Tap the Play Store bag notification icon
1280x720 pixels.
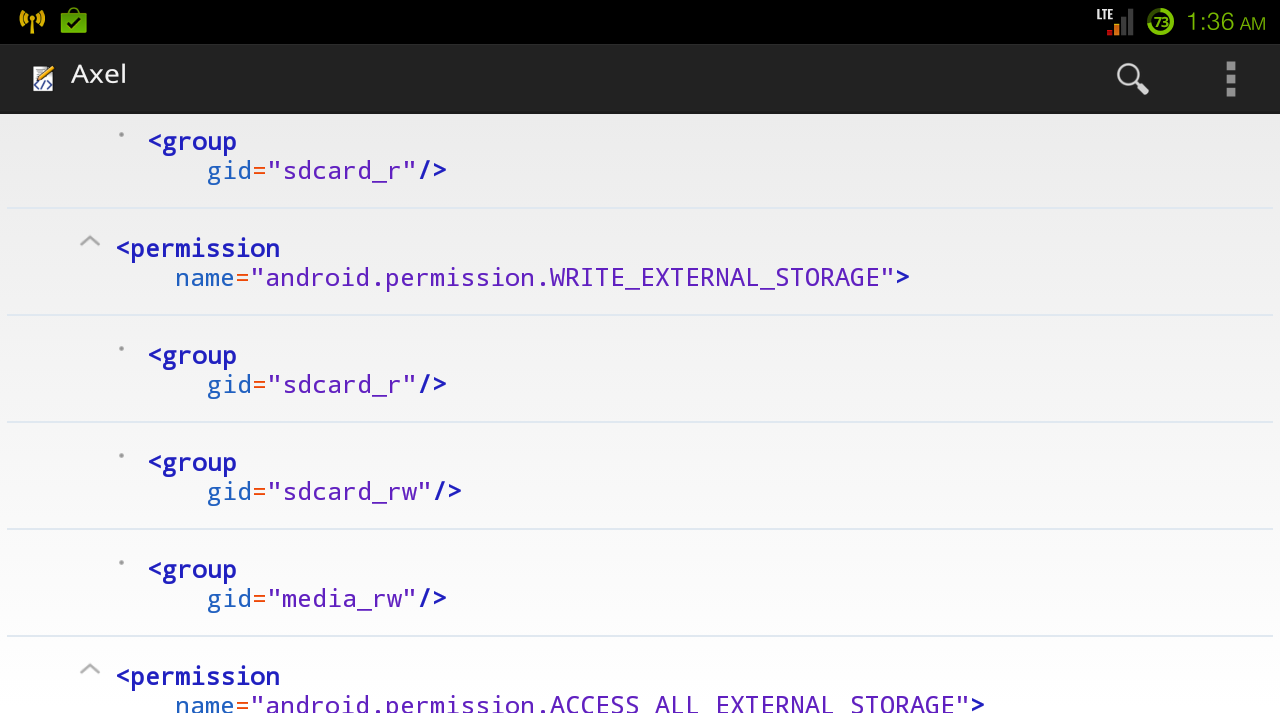pos(74,21)
